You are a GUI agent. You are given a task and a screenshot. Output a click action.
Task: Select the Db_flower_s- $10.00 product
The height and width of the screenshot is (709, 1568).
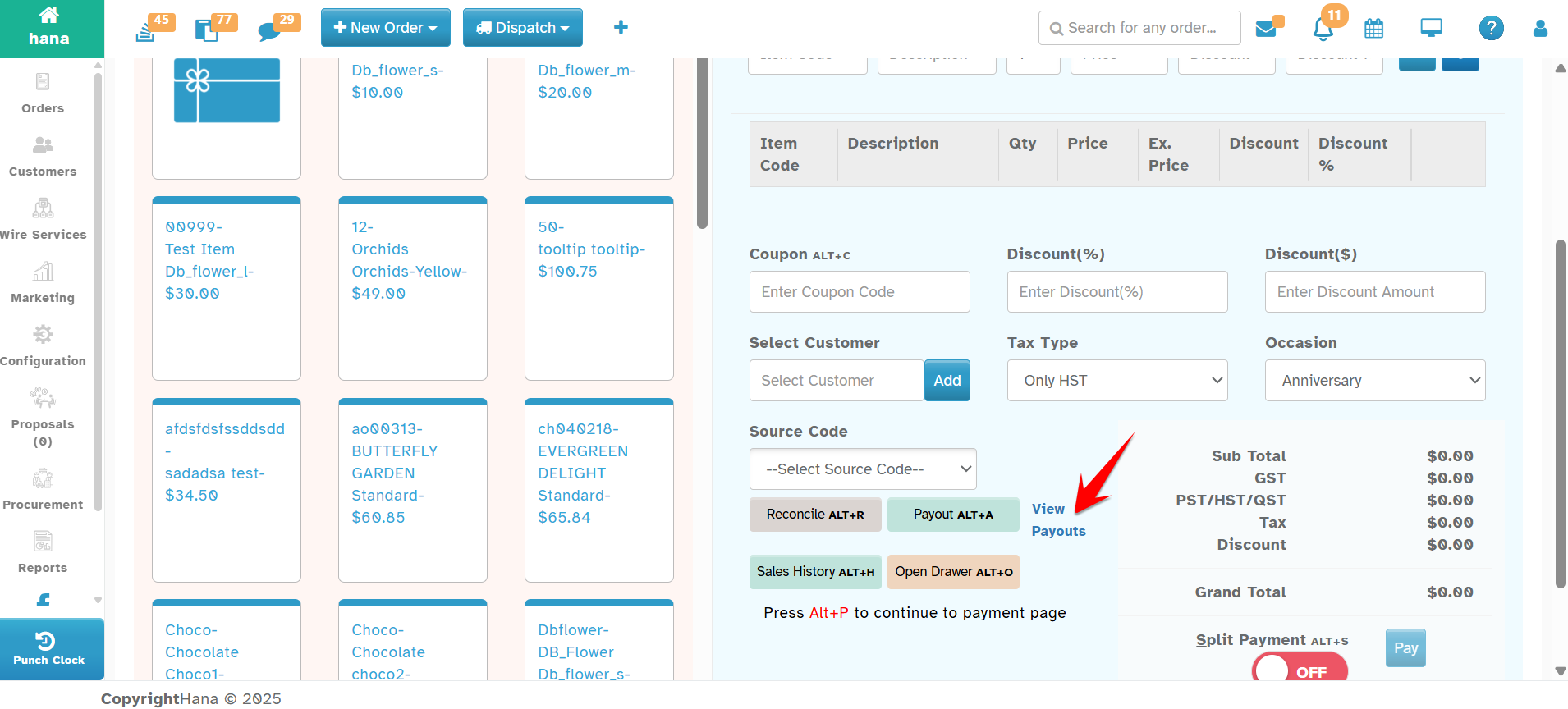pos(413,117)
